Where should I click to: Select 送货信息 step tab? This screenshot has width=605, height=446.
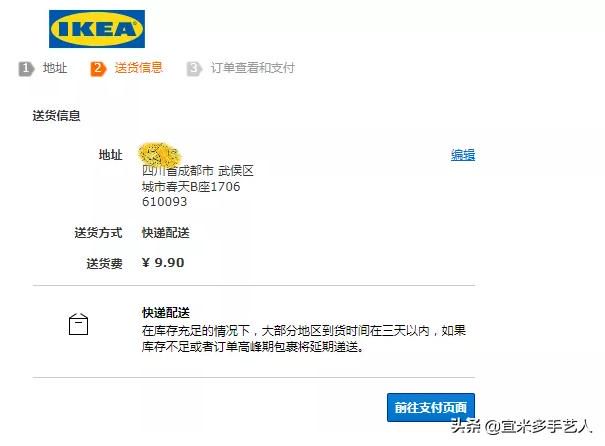tap(138, 68)
